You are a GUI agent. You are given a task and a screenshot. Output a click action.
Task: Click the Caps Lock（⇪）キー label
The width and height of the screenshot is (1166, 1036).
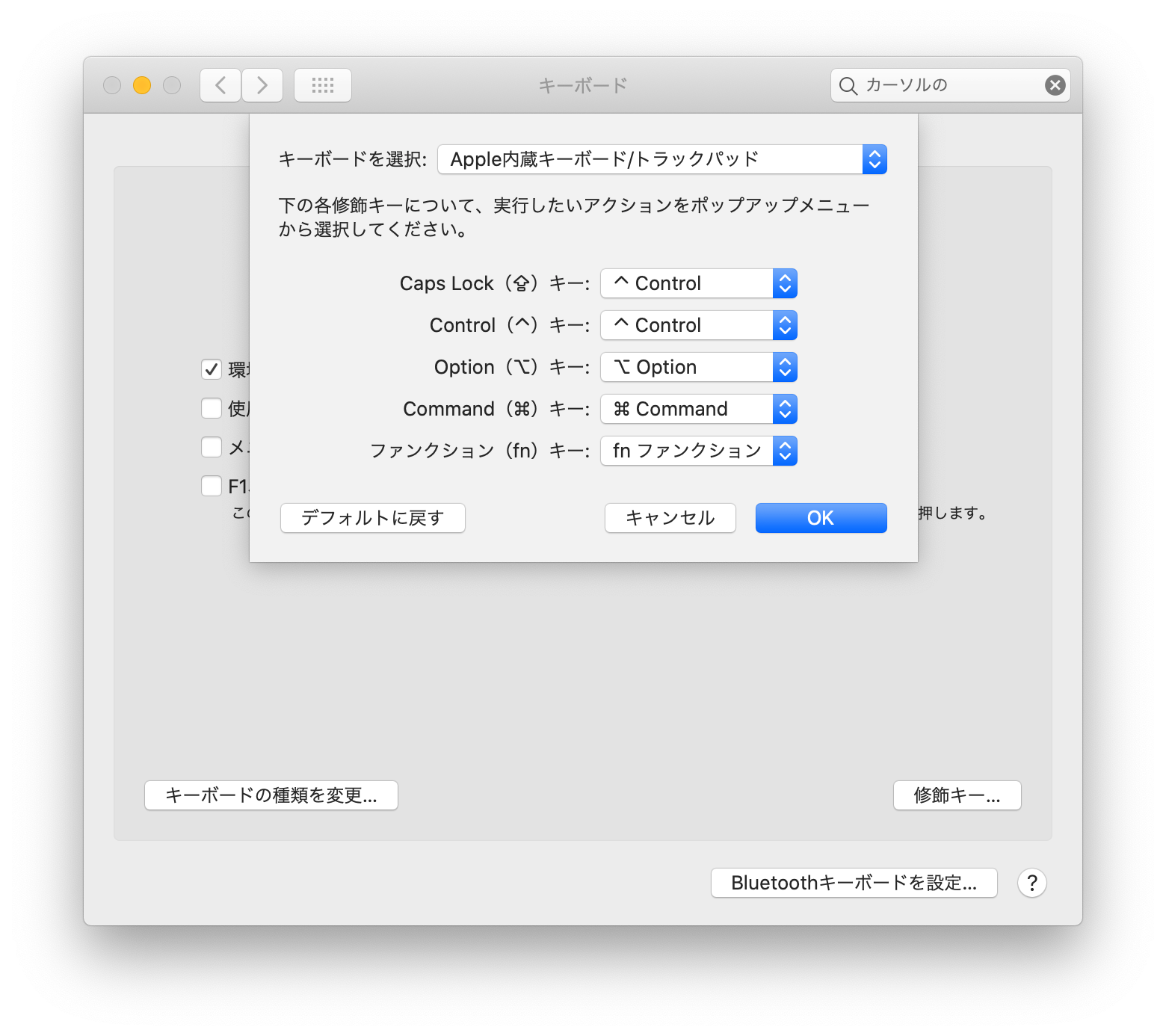pos(495,283)
